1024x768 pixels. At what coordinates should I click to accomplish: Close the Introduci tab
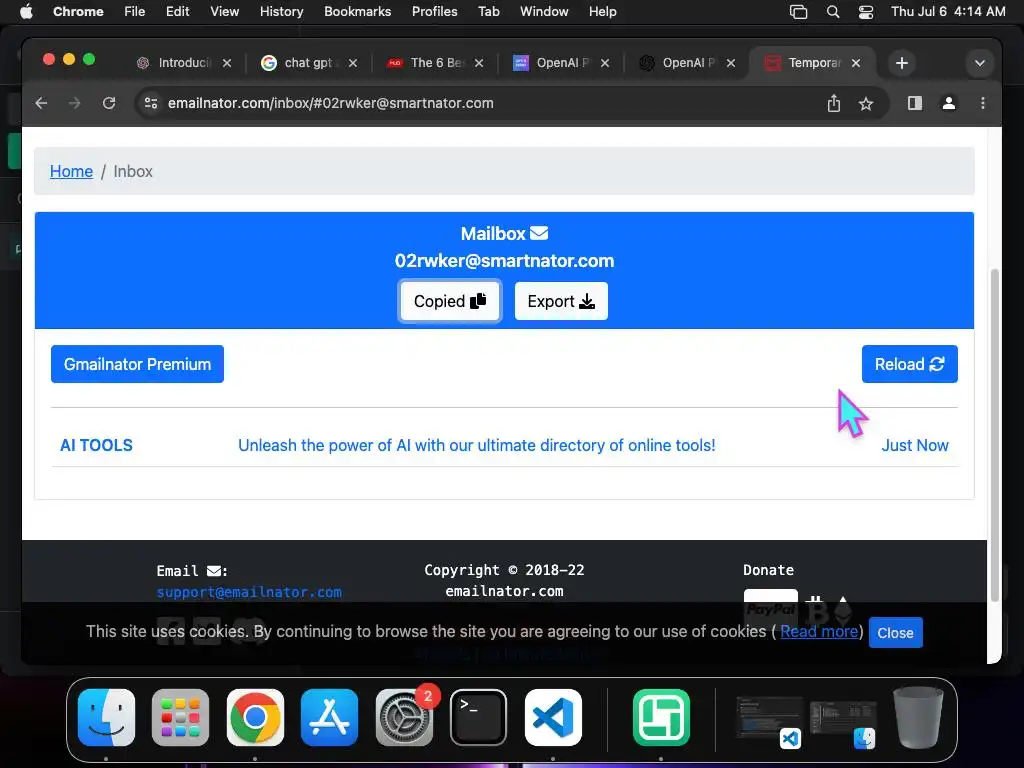pyautogui.click(x=227, y=63)
